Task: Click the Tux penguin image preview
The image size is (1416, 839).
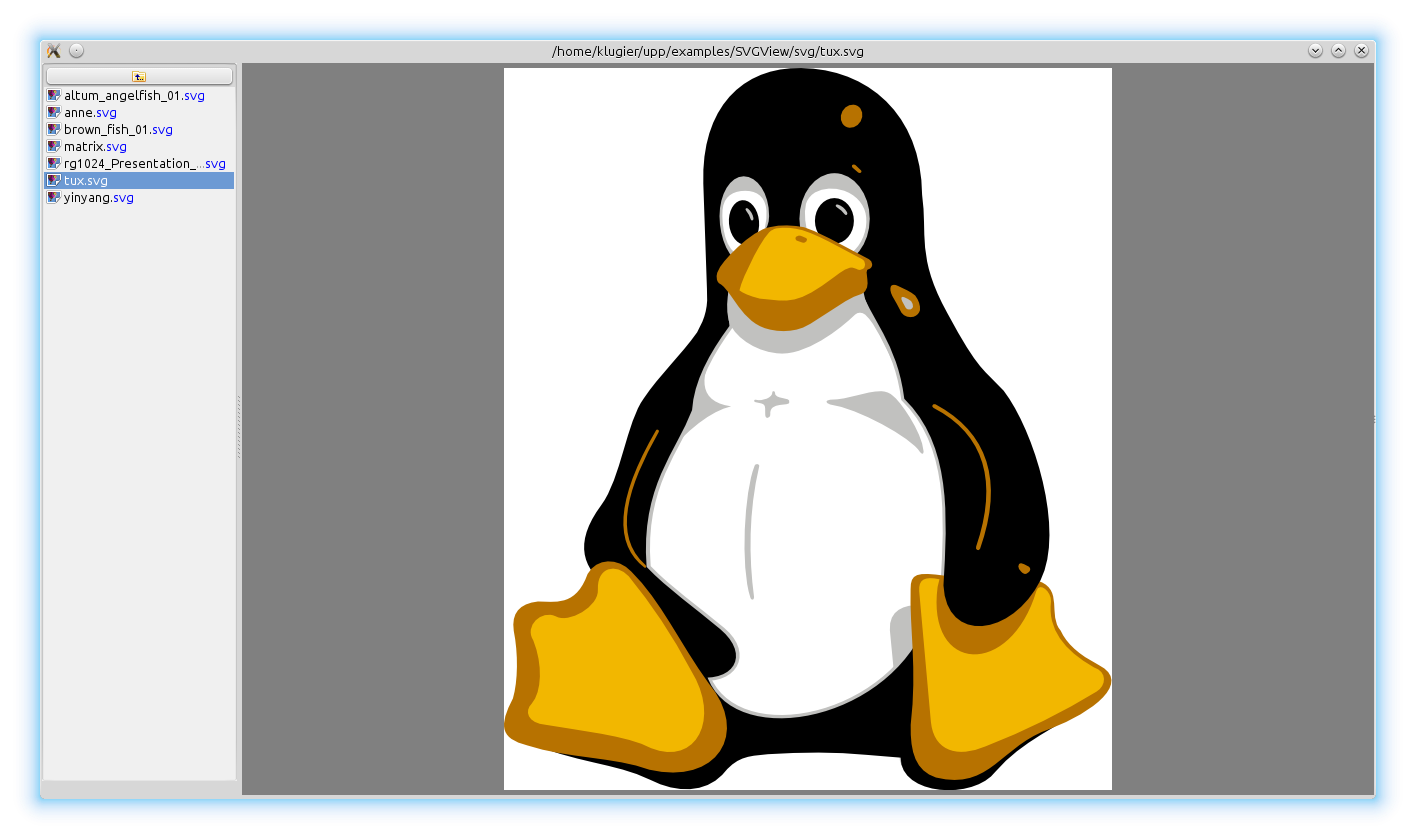Action: tap(807, 428)
